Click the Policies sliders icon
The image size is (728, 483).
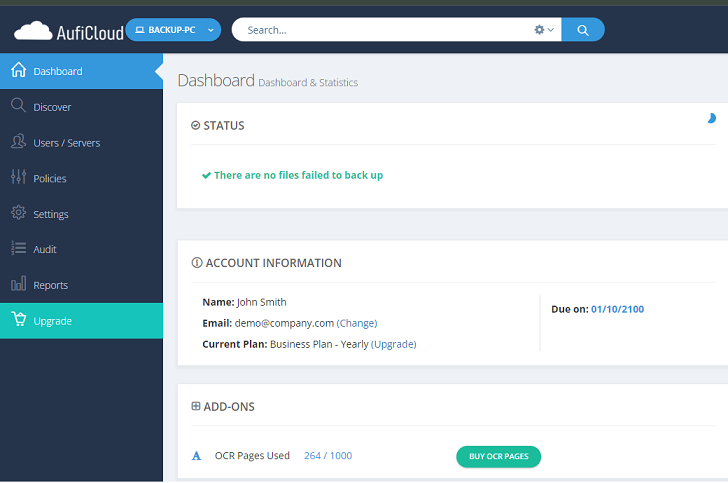pyautogui.click(x=19, y=176)
